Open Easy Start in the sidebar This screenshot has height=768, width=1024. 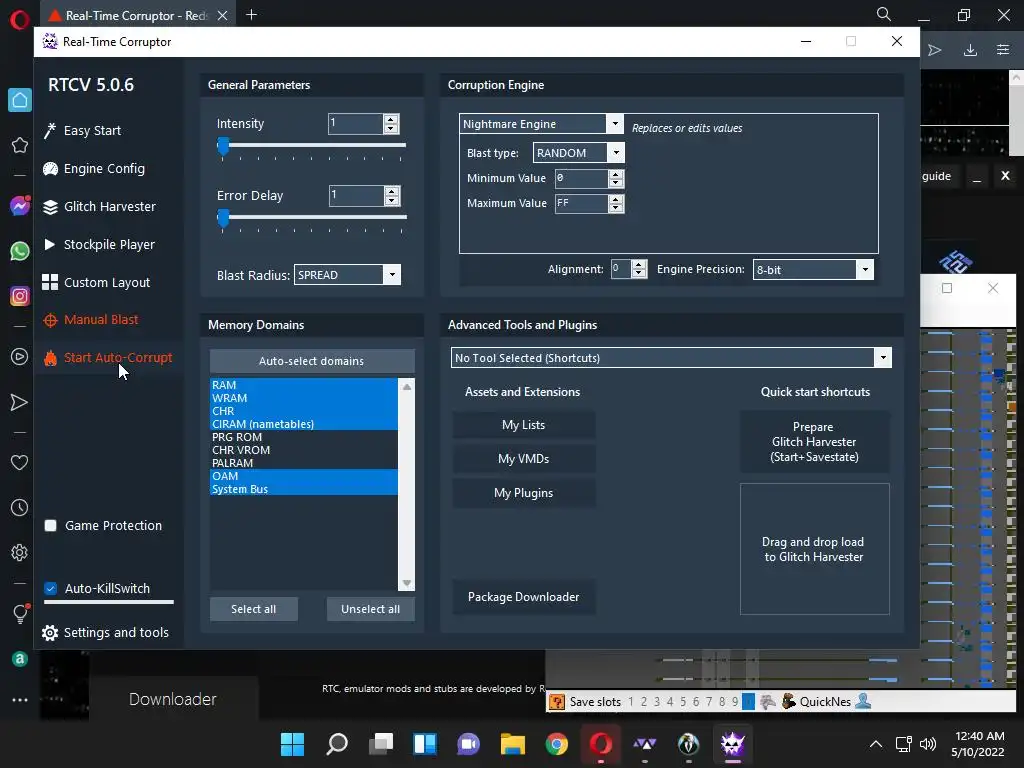tap(92, 131)
